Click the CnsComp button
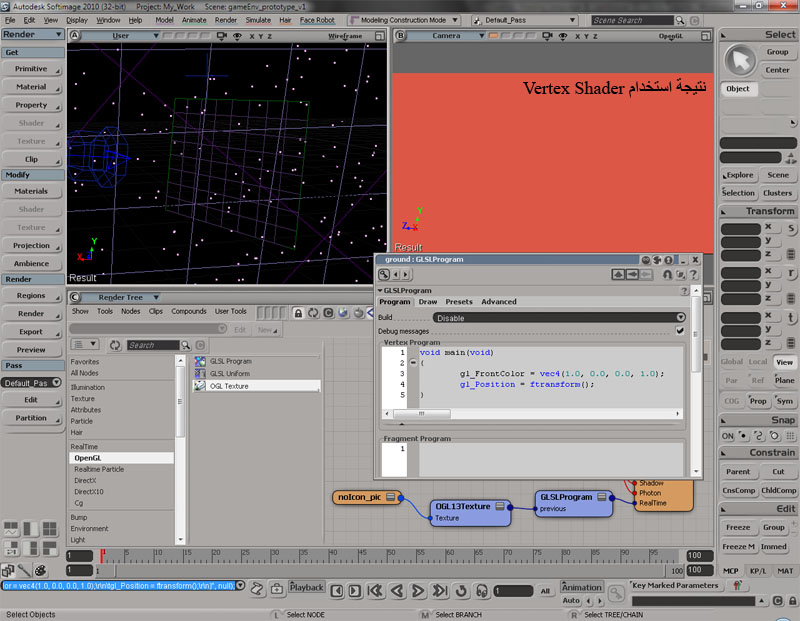 pos(738,490)
